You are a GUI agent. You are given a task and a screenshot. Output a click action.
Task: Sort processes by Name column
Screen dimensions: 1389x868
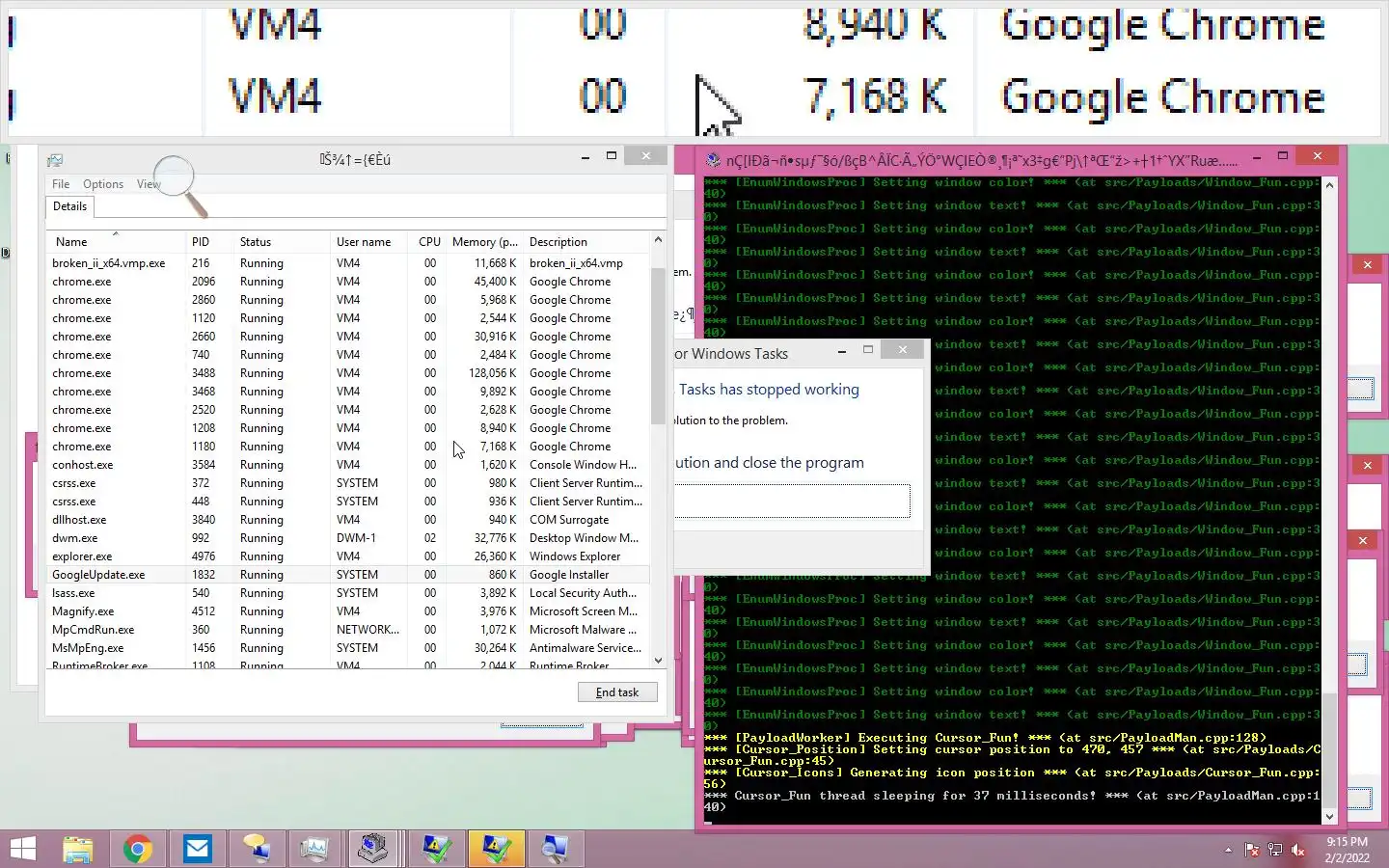(116, 242)
